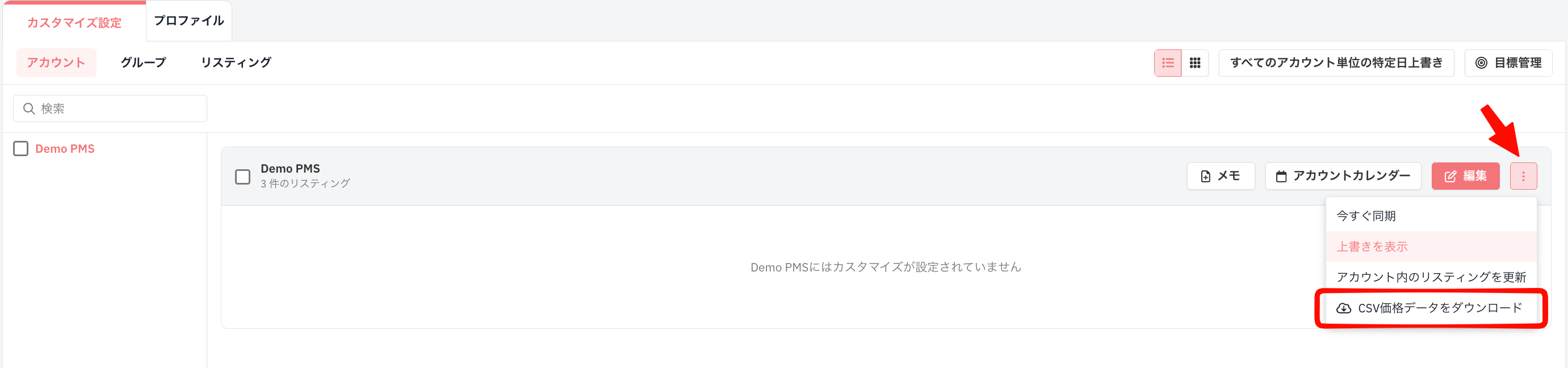Open the プロファイル tab
This screenshot has width=1568, height=368.
188,20
